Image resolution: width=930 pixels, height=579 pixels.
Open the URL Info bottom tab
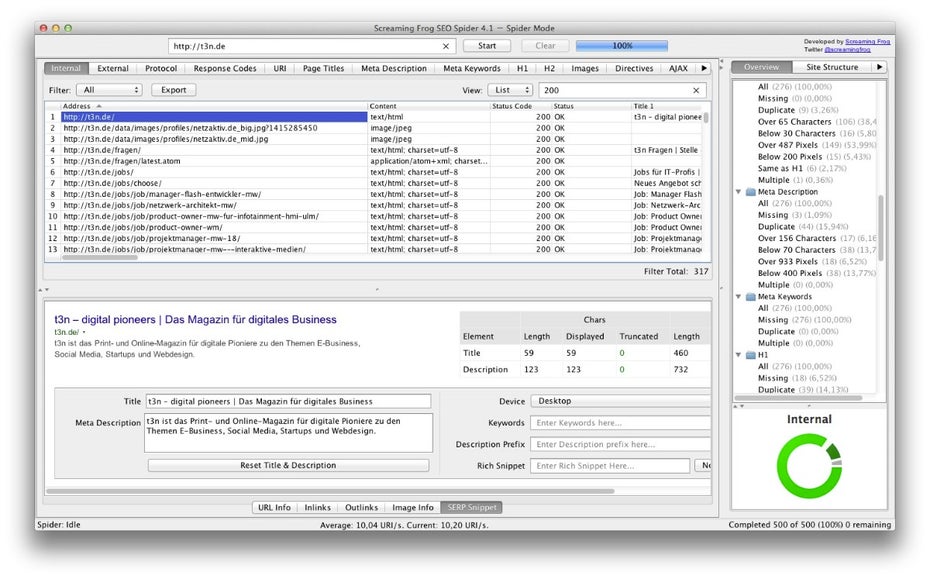coord(274,507)
